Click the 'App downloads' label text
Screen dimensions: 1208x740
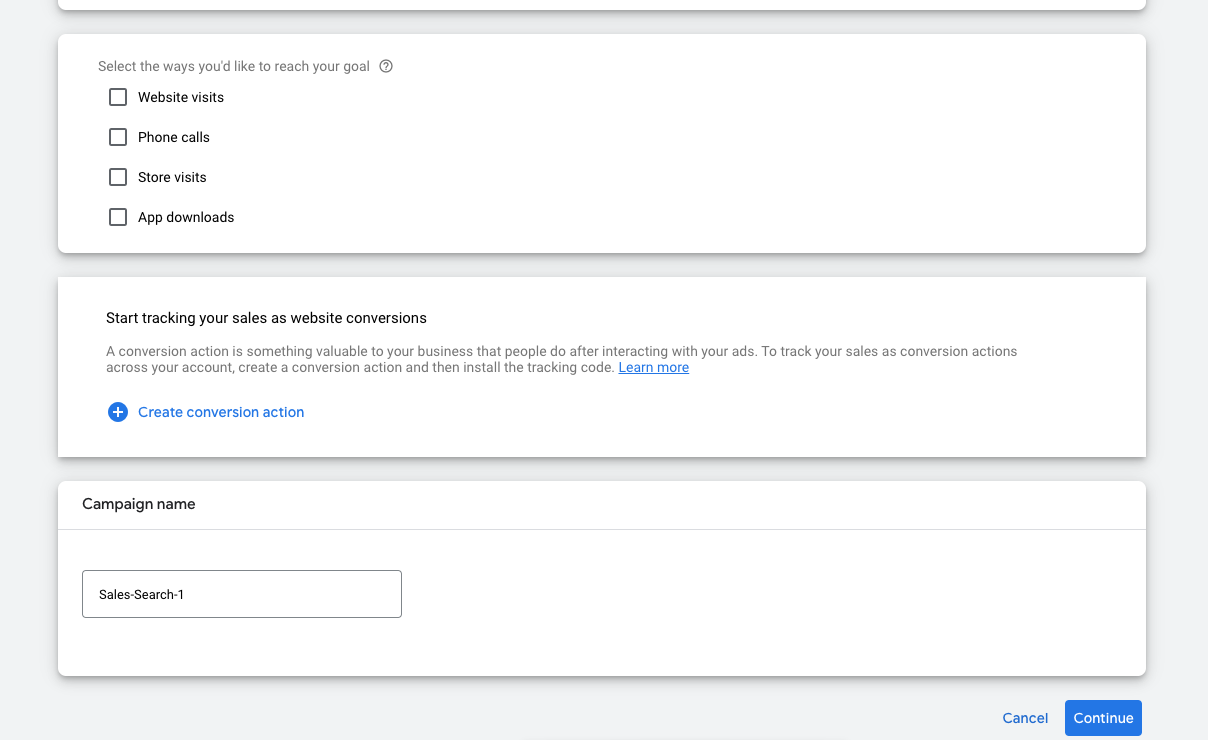[186, 217]
